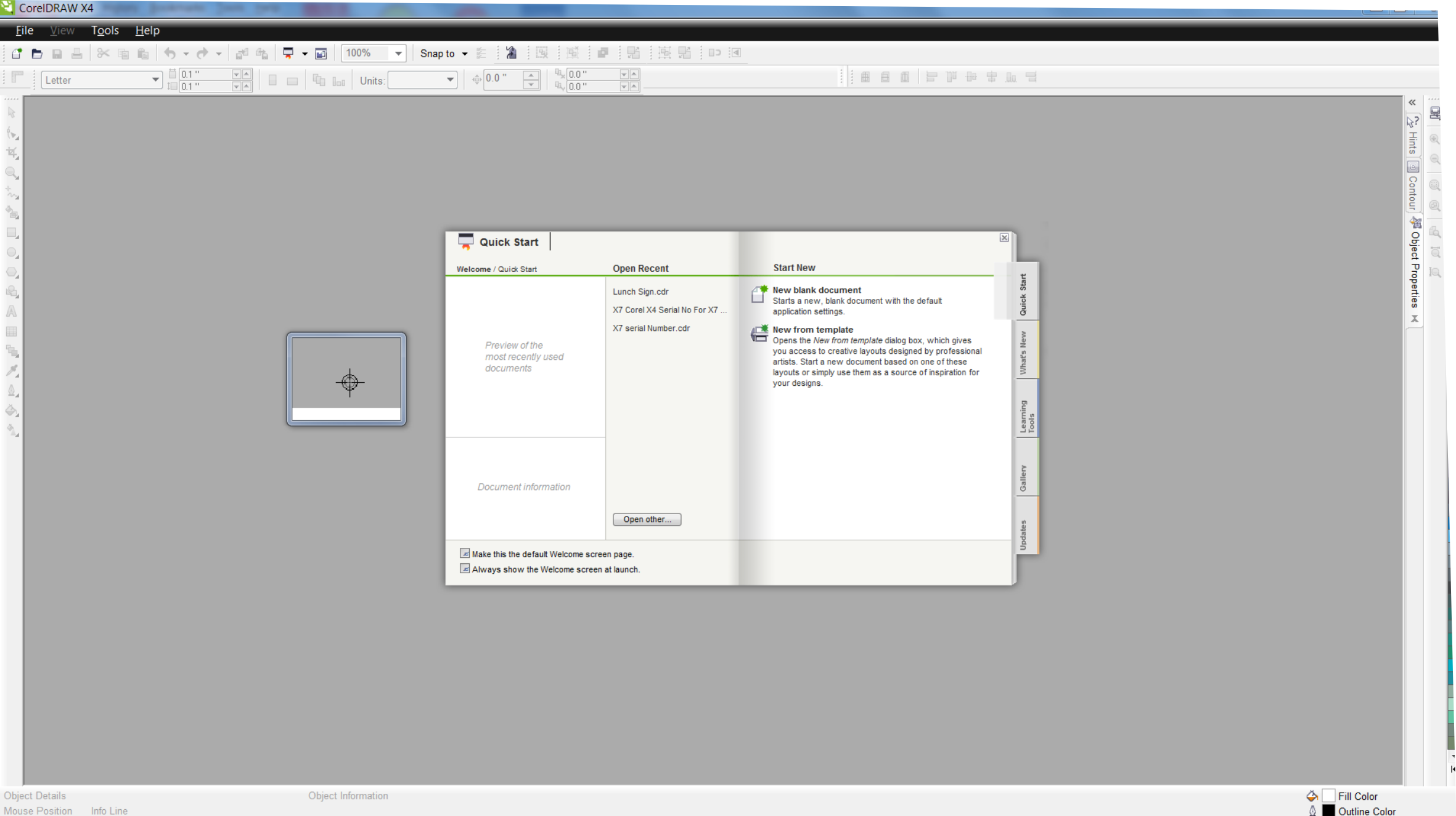Click the Cut scissors icon
Screen dimensions: 1456x816
pos(103,54)
